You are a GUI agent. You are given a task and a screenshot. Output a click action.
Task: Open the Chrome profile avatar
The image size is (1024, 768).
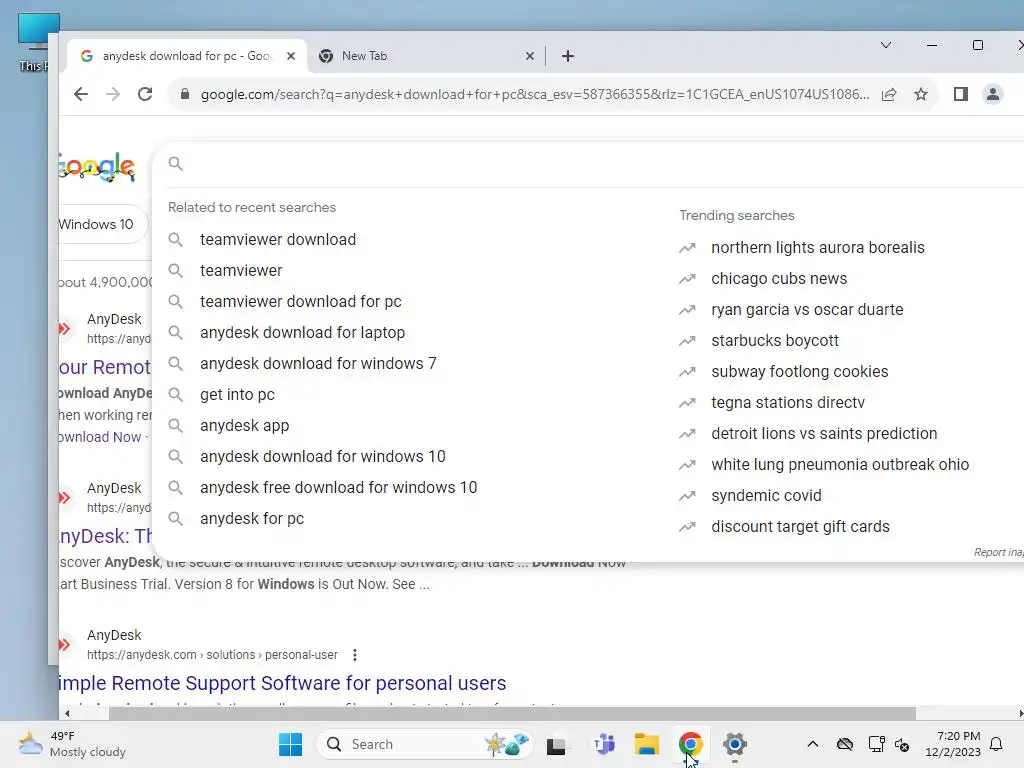click(x=993, y=94)
